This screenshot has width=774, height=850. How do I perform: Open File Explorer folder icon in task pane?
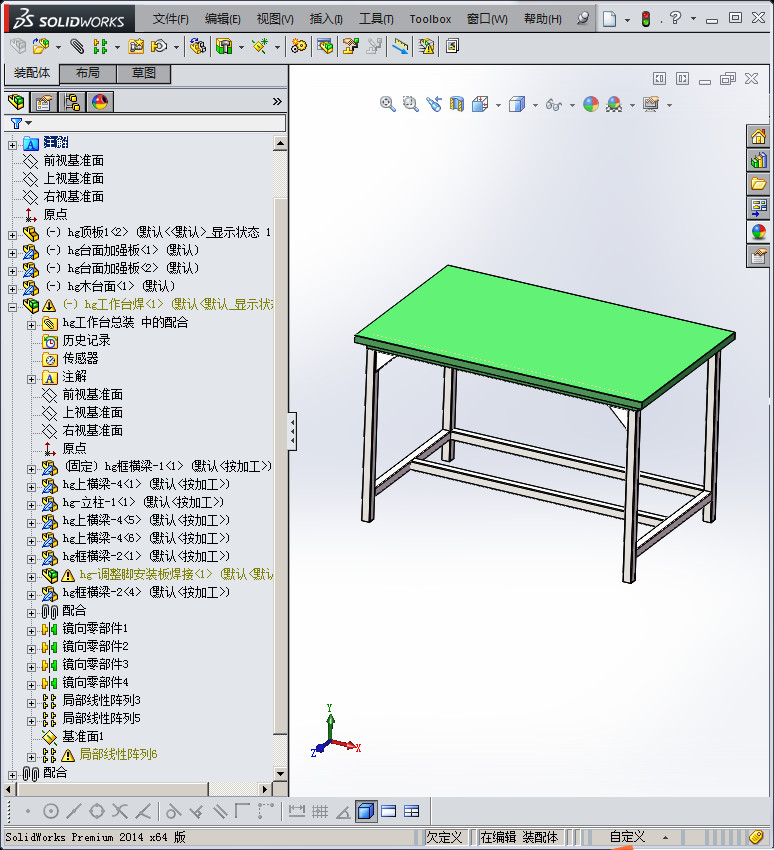coord(758,184)
